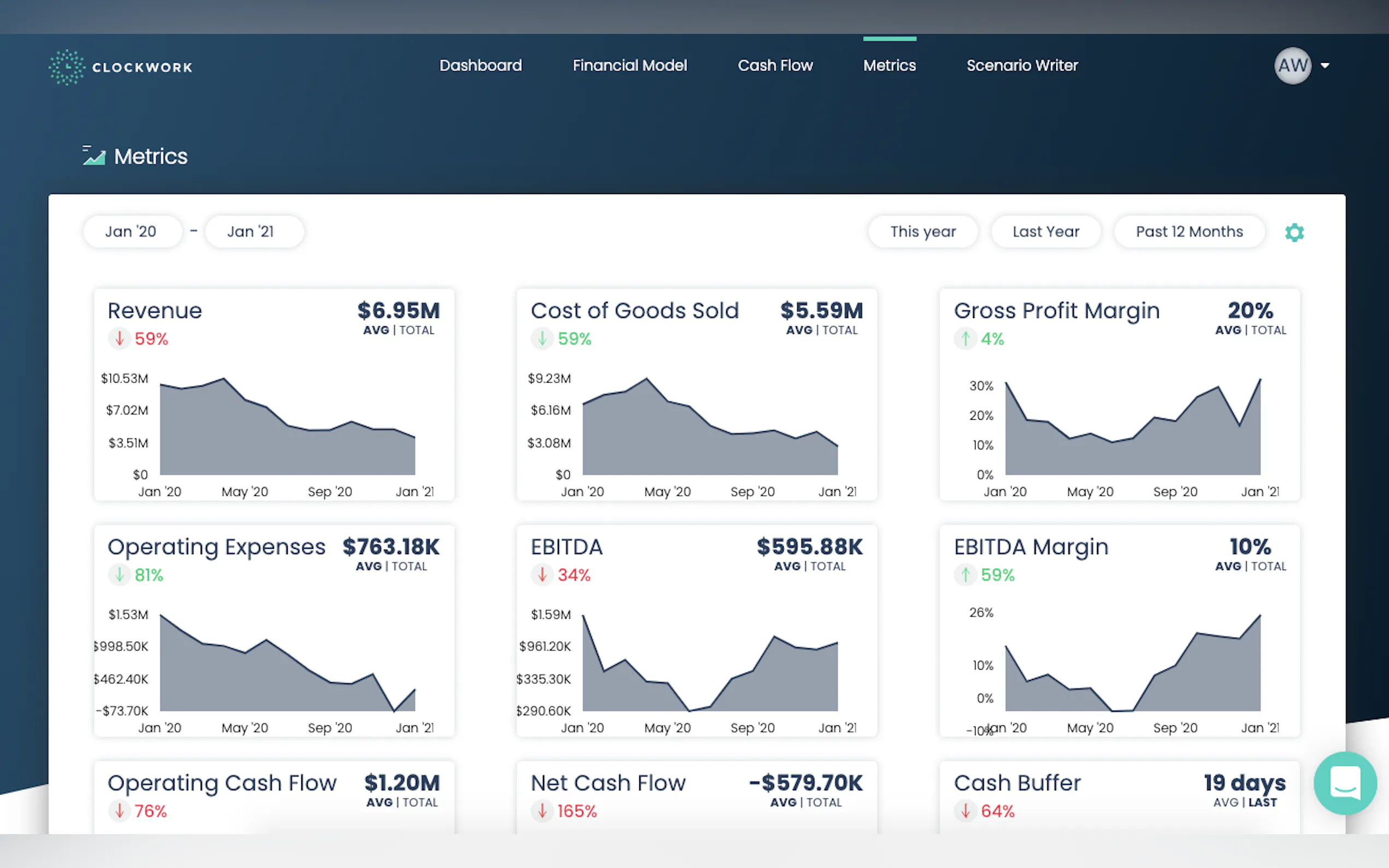Viewport: 1389px width, 868px height.
Task: Click Cash Buffer's down-arrow trend icon
Action: coord(965,810)
